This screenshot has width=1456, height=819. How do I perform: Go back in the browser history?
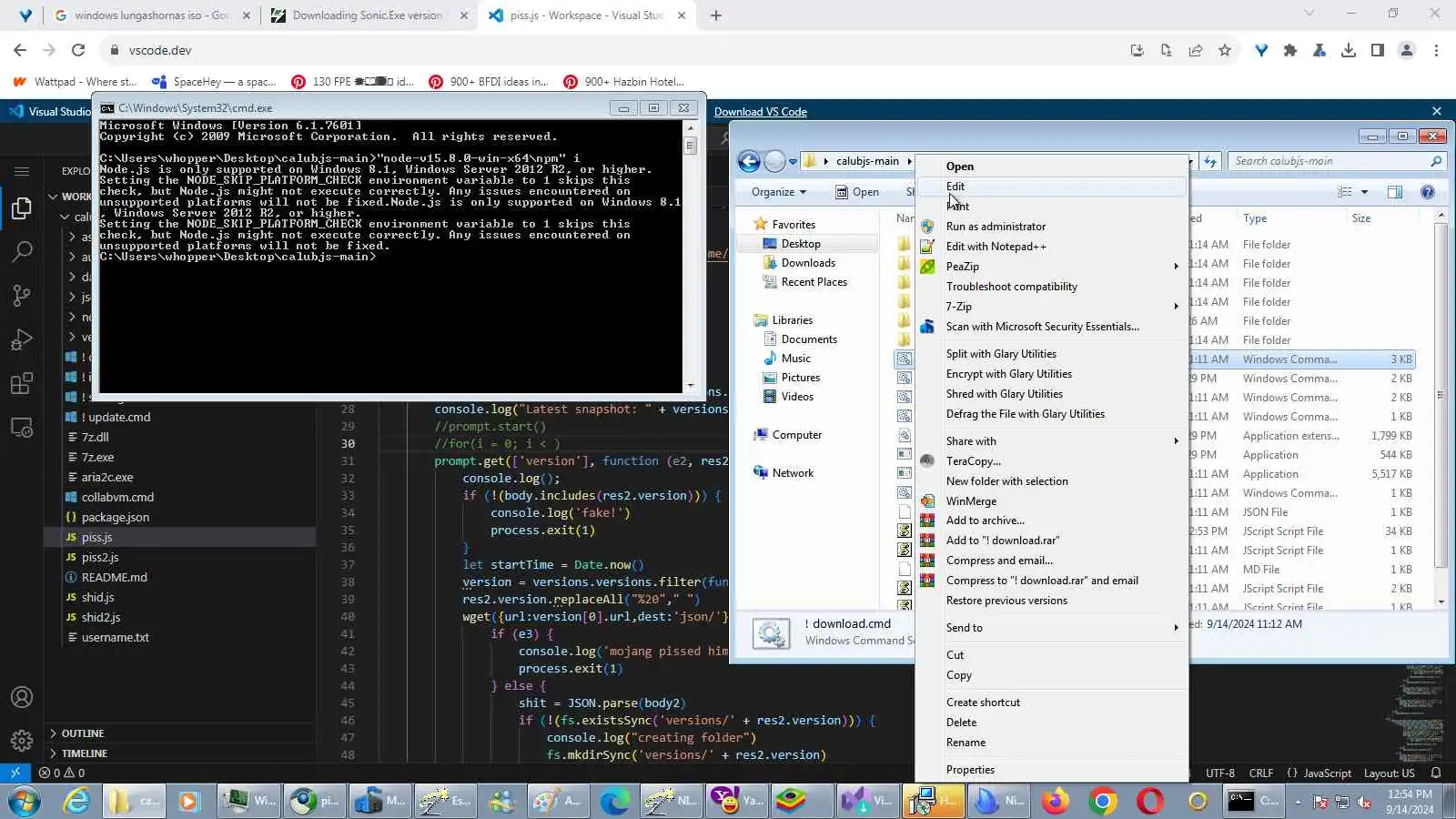(x=20, y=50)
